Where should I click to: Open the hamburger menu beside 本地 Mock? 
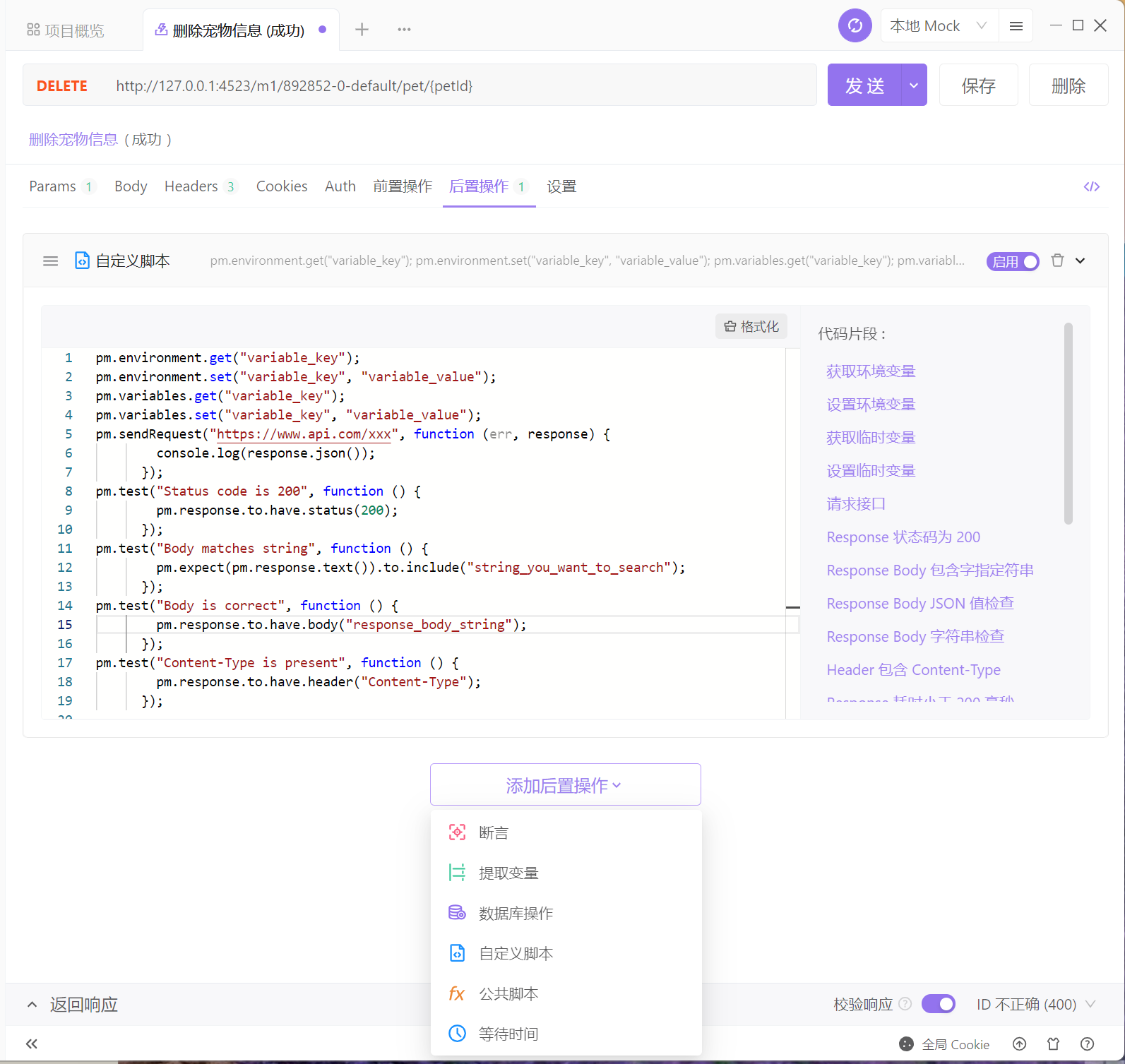1016,26
